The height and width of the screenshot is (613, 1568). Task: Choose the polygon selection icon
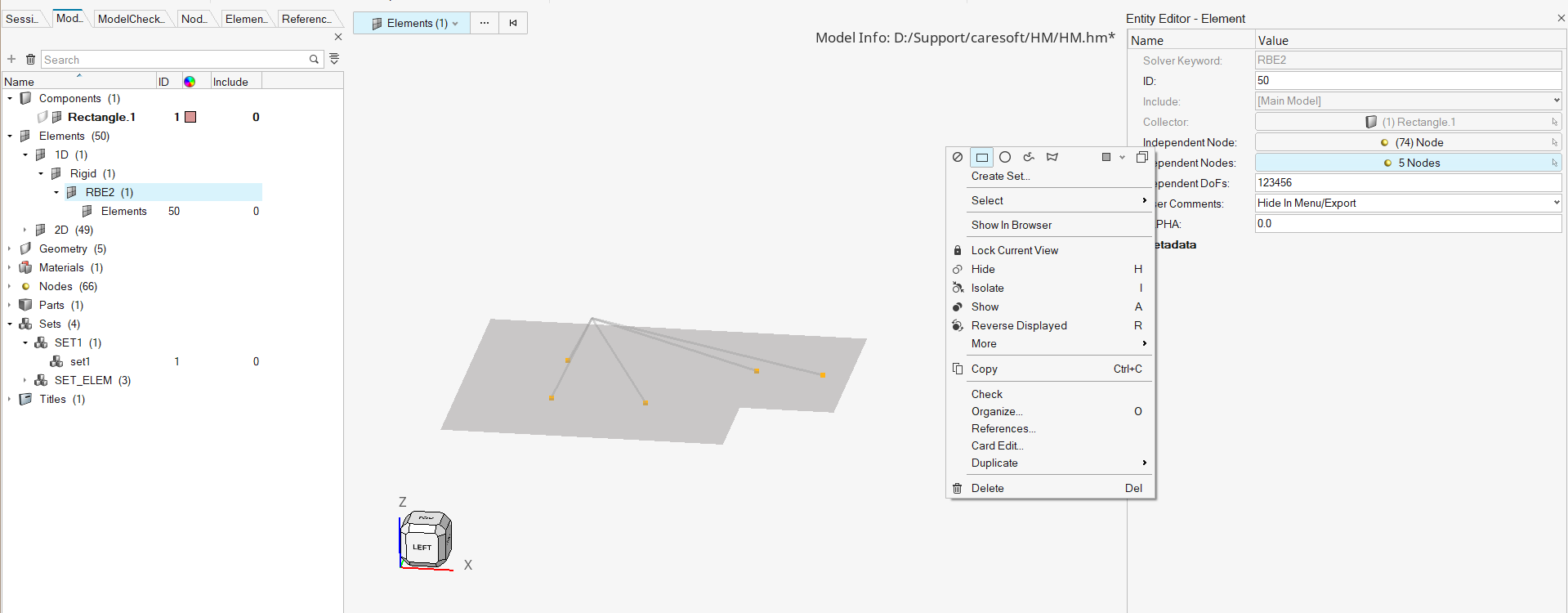tap(1052, 157)
